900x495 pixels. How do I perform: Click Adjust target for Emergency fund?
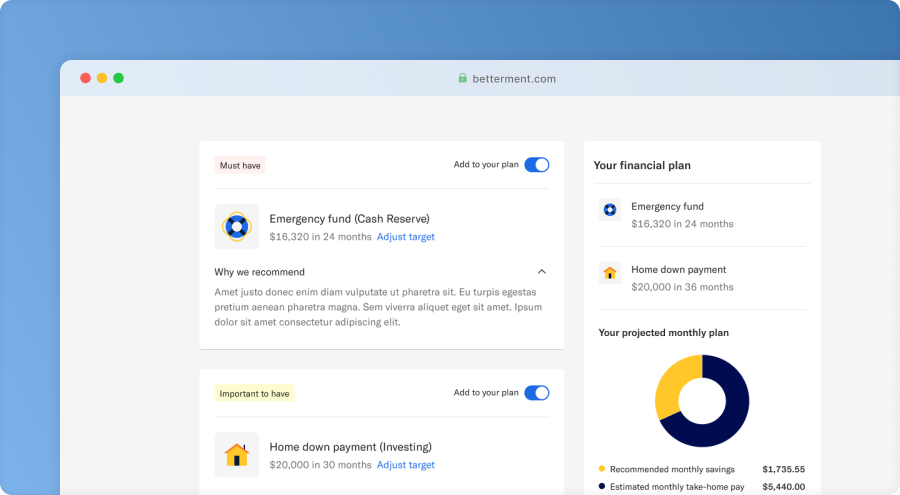406,237
